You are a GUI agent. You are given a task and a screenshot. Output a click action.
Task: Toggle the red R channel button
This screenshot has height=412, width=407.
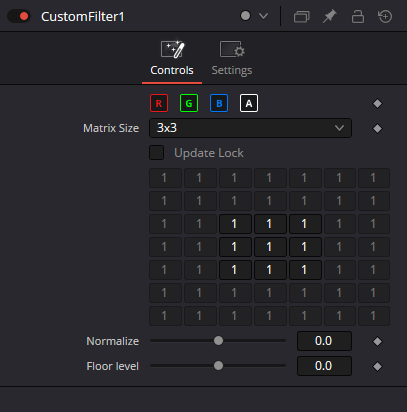(x=159, y=103)
